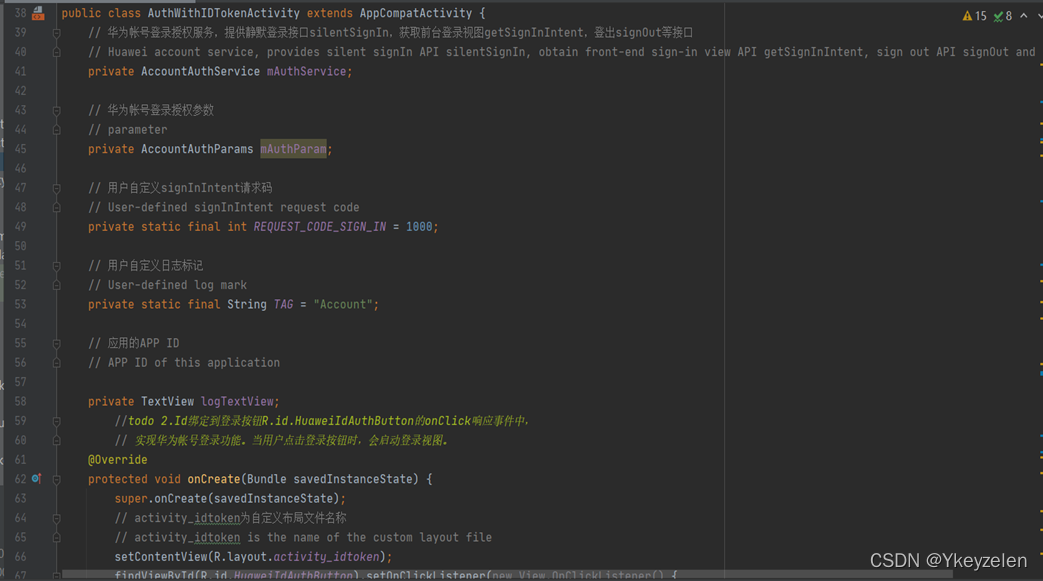This screenshot has height=581, width=1043.
Task: Click the highlighted mAuthParam field name
Action: point(293,149)
